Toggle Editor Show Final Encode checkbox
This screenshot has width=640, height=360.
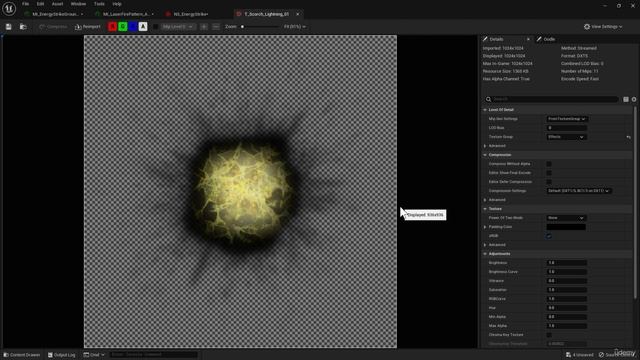(549, 173)
